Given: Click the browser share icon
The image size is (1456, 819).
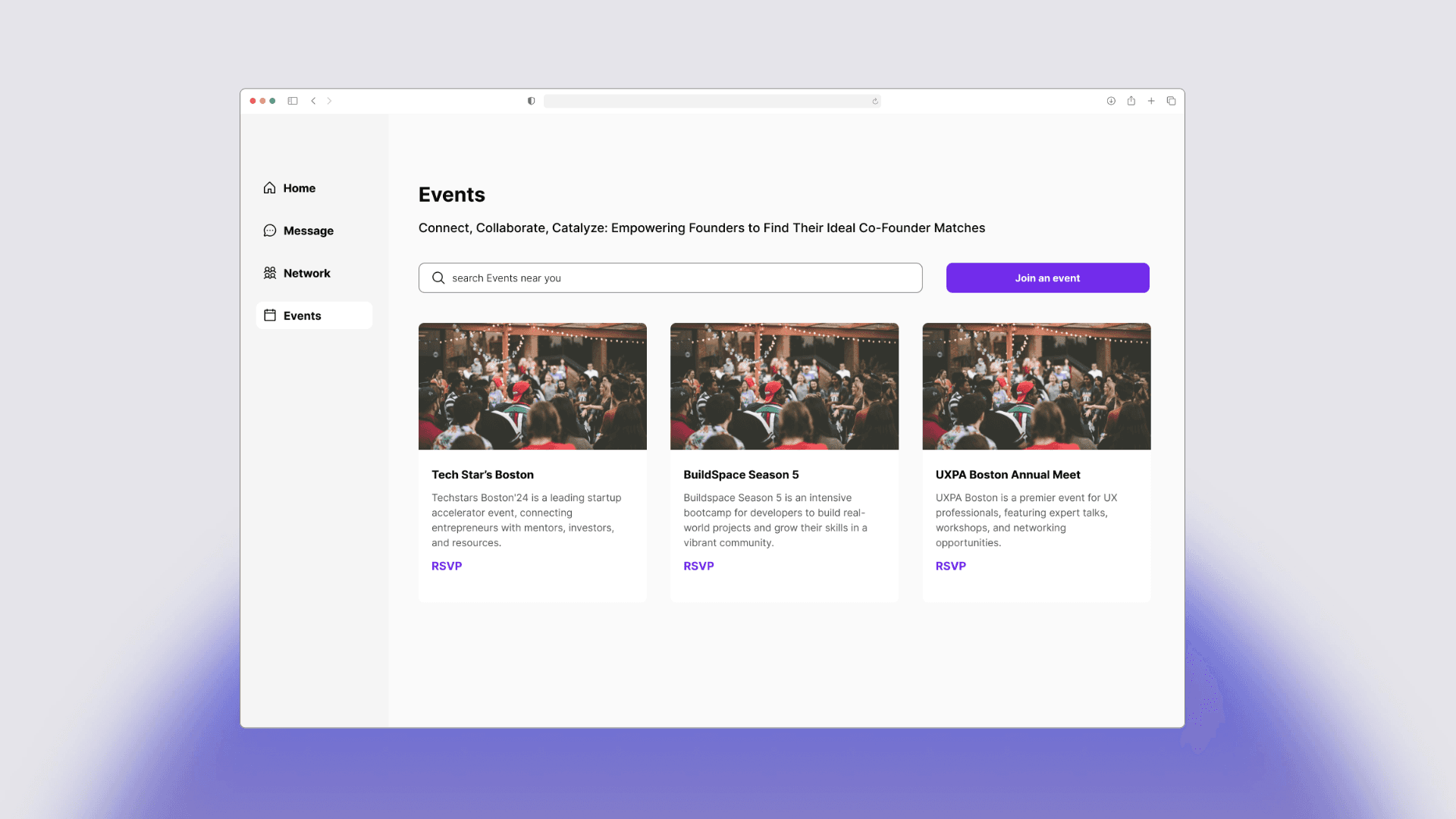Looking at the screenshot, I should [x=1131, y=101].
